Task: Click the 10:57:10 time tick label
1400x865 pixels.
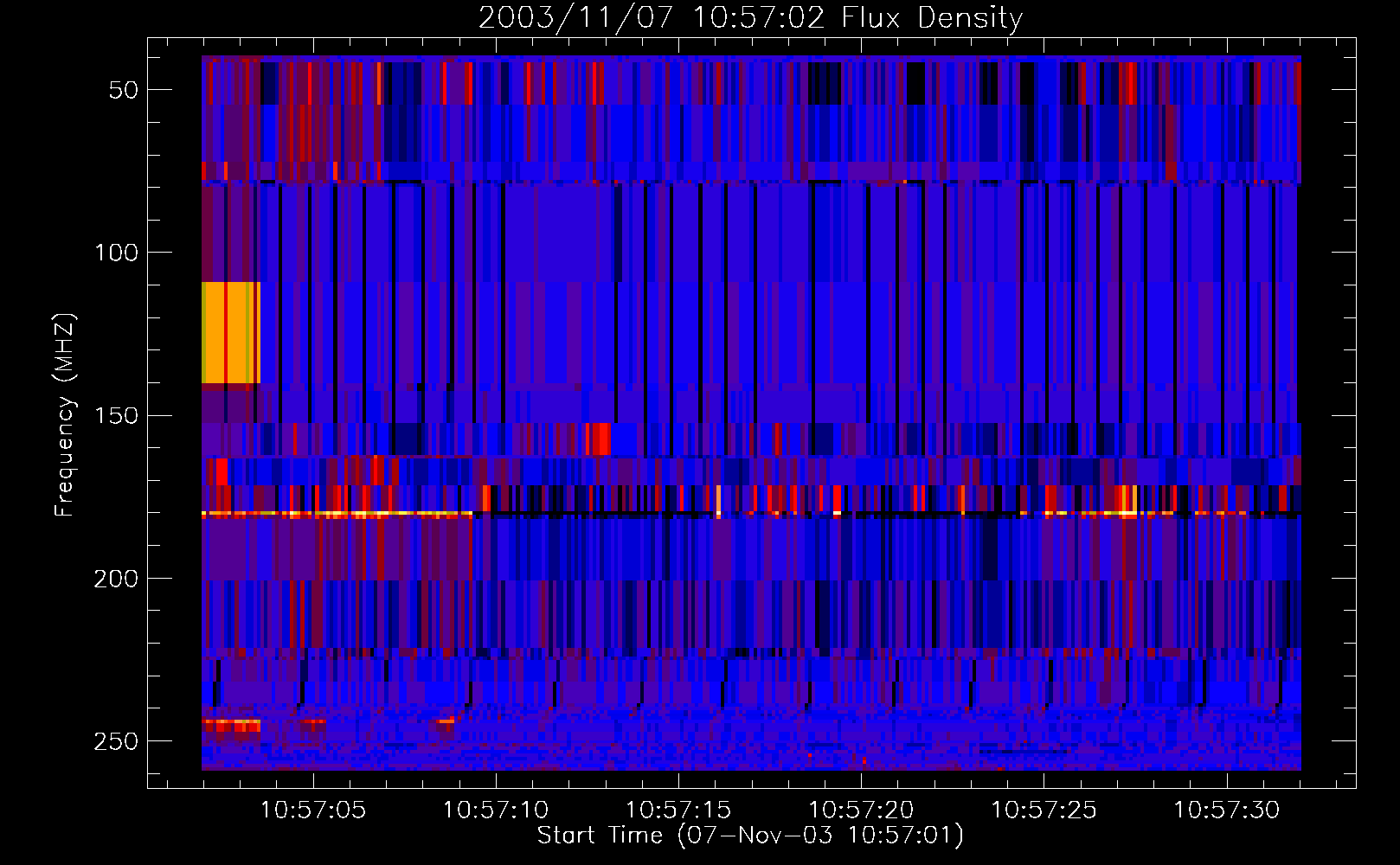Action: tap(496, 811)
